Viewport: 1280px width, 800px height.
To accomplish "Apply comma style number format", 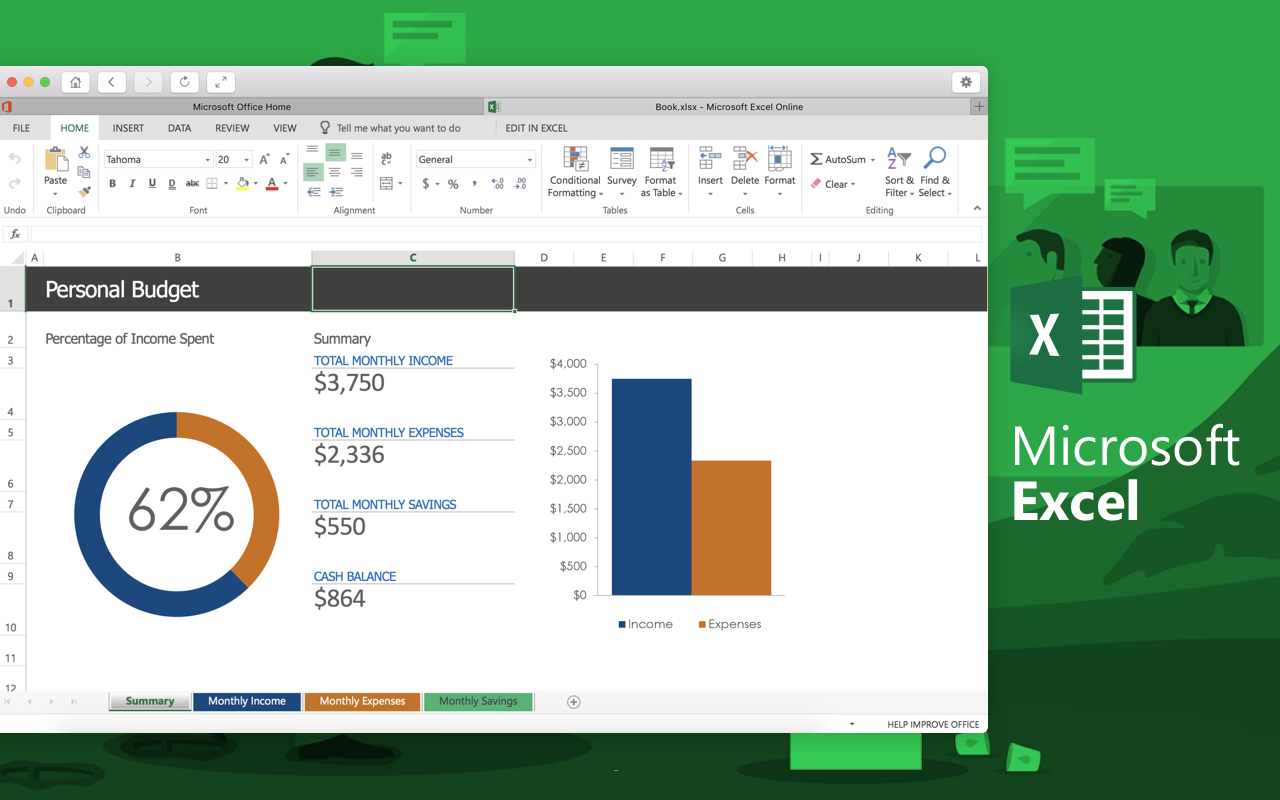I will coord(474,184).
